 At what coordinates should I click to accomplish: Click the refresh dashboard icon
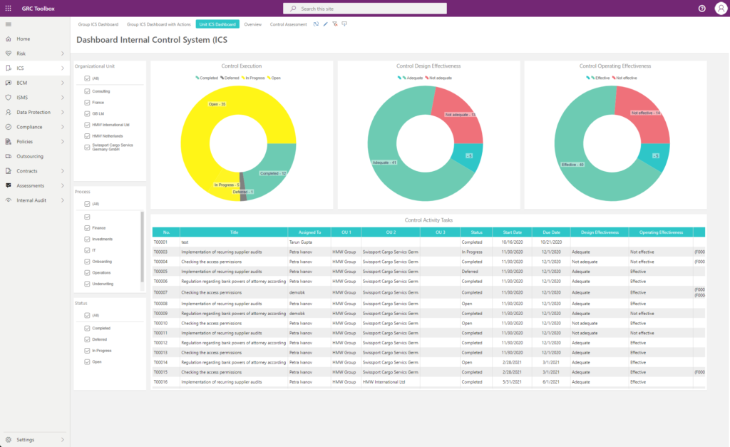point(316,24)
